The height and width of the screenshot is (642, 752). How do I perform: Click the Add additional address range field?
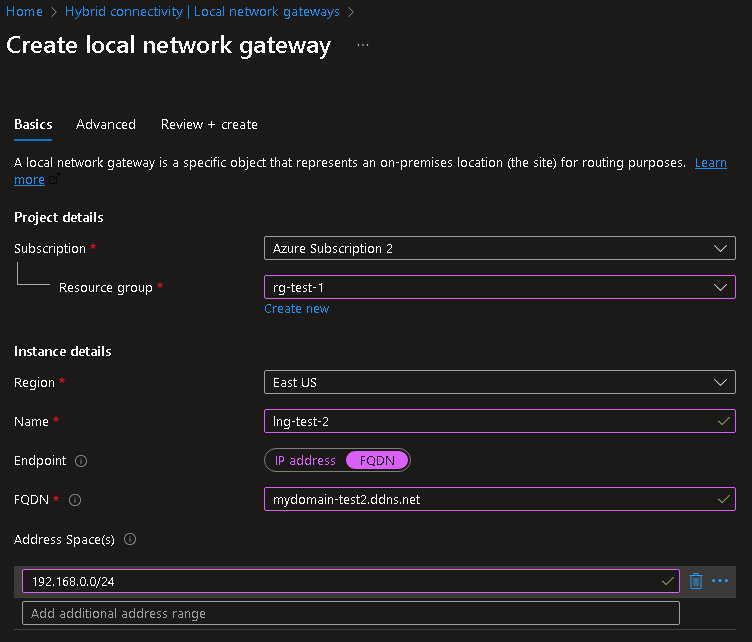[350, 613]
